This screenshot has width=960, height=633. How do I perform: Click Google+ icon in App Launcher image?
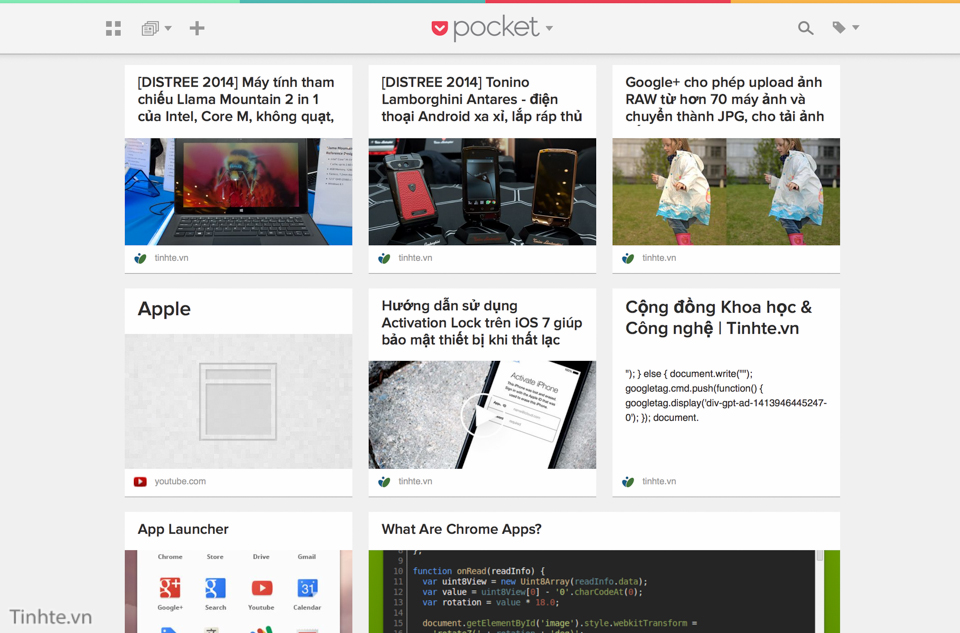[170, 588]
